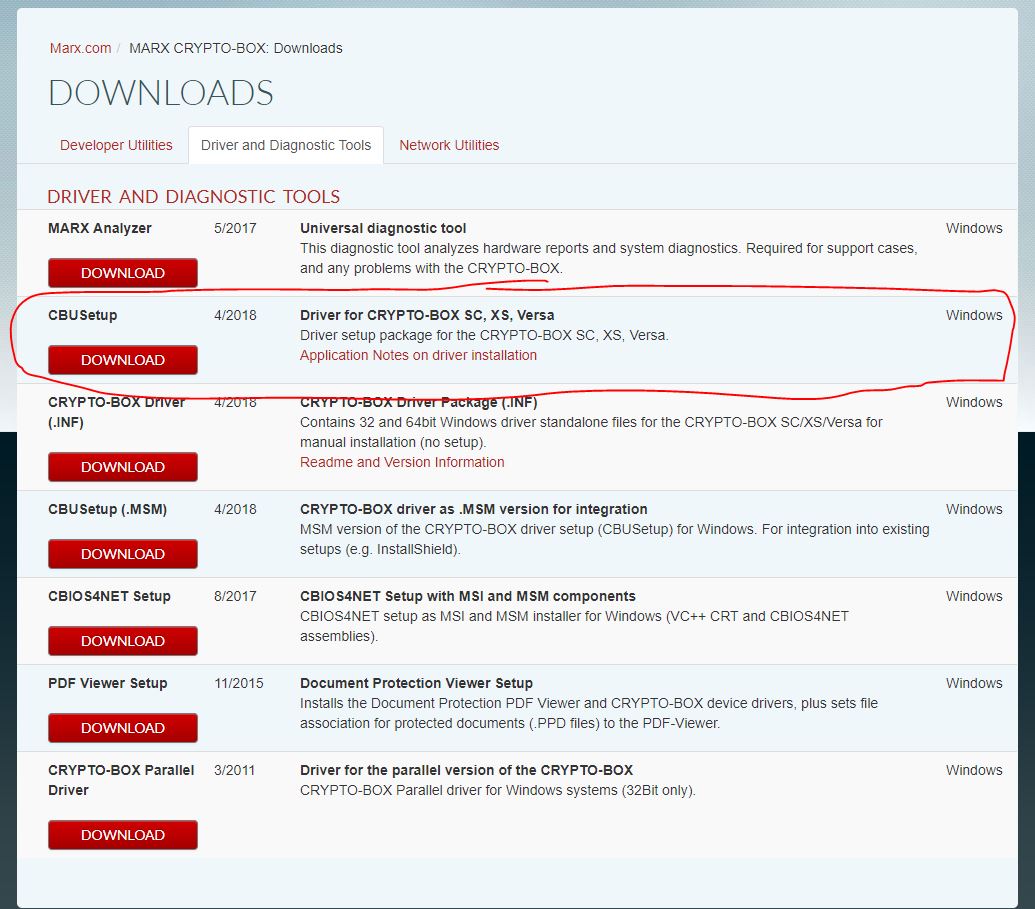The height and width of the screenshot is (909, 1035).
Task: Click the '5/2017' date for MARX Analyzer
Action: pyautogui.click(x=235, y=228)
